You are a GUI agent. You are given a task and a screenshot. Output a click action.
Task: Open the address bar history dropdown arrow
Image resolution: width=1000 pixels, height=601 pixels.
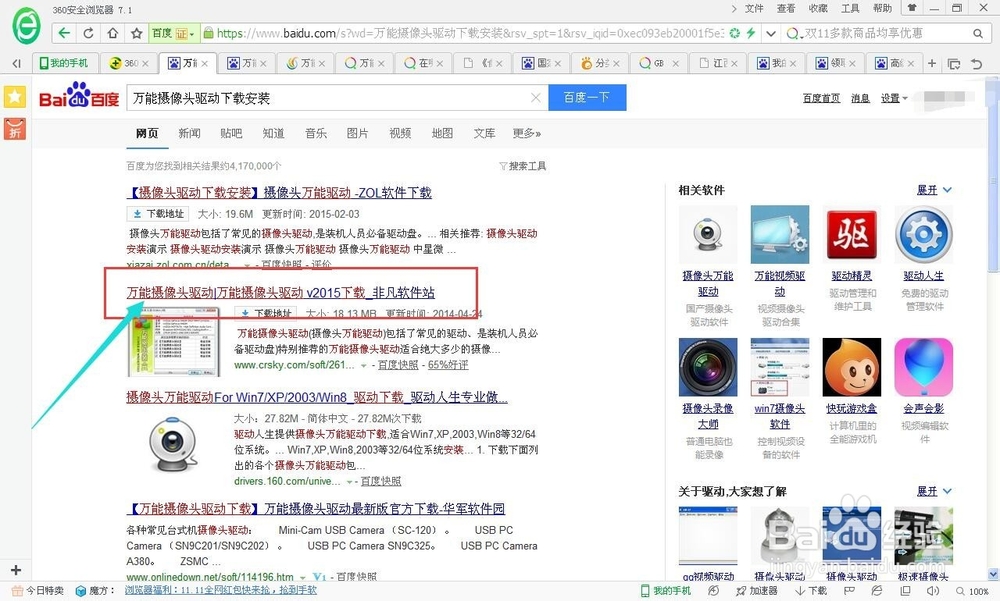pyautogui.click(x=771, y=33)
